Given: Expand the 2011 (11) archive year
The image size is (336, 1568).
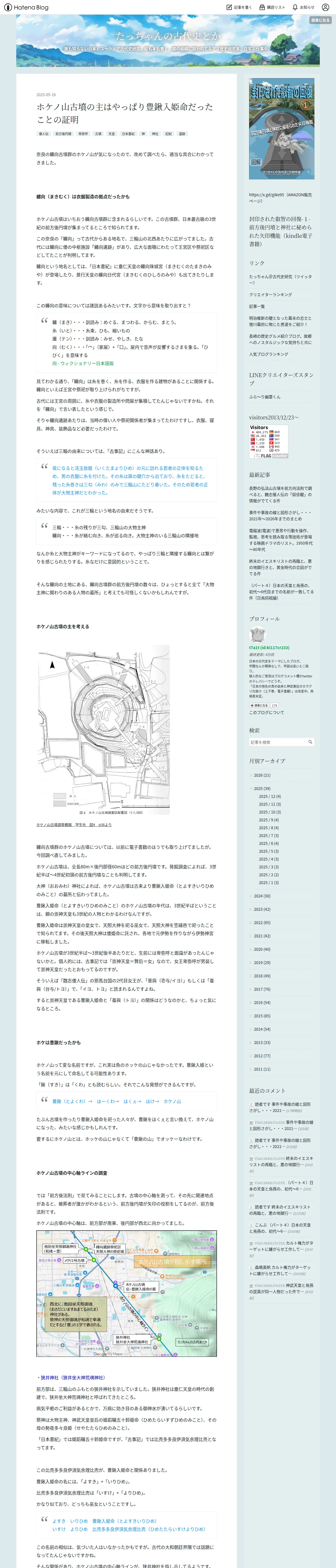Looking at the screenshot, I should 251,1069.
